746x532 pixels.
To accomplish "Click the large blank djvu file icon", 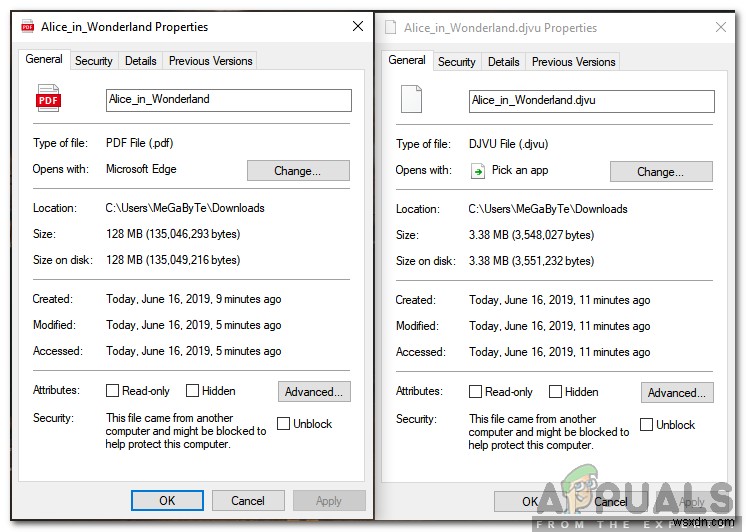I will (411, 99).
